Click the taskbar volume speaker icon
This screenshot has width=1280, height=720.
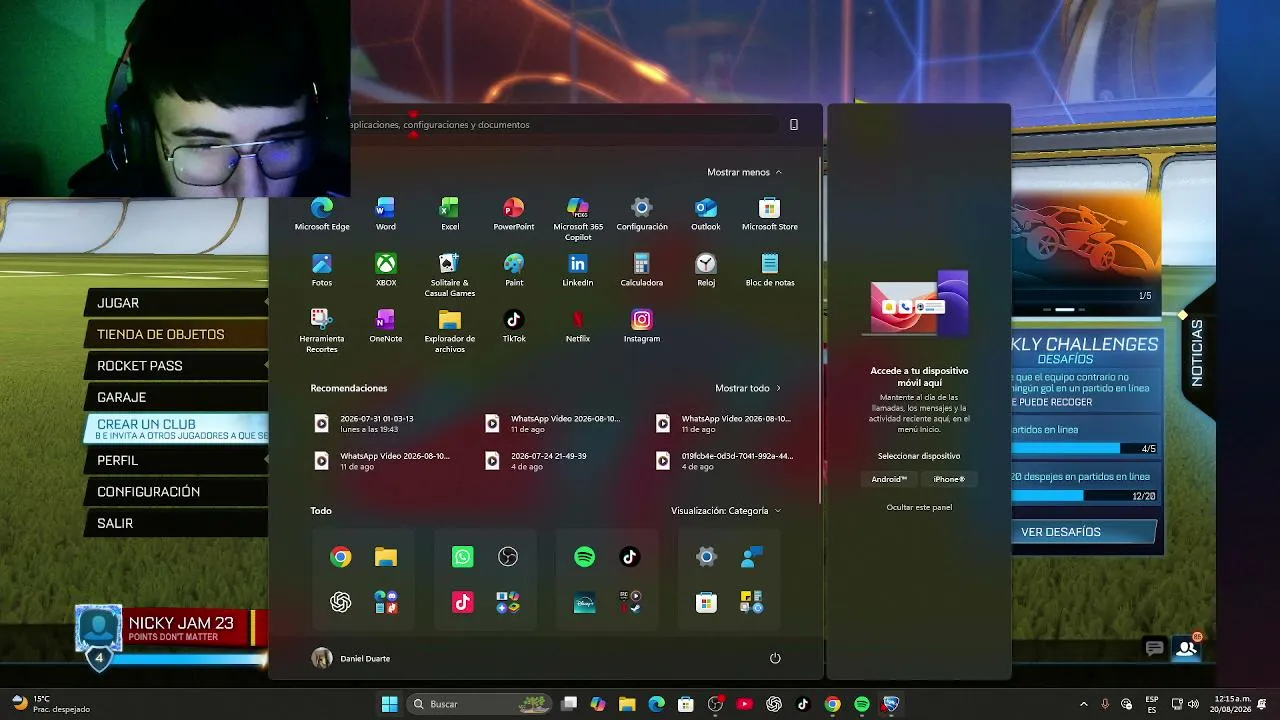[x=1193, y=704]
